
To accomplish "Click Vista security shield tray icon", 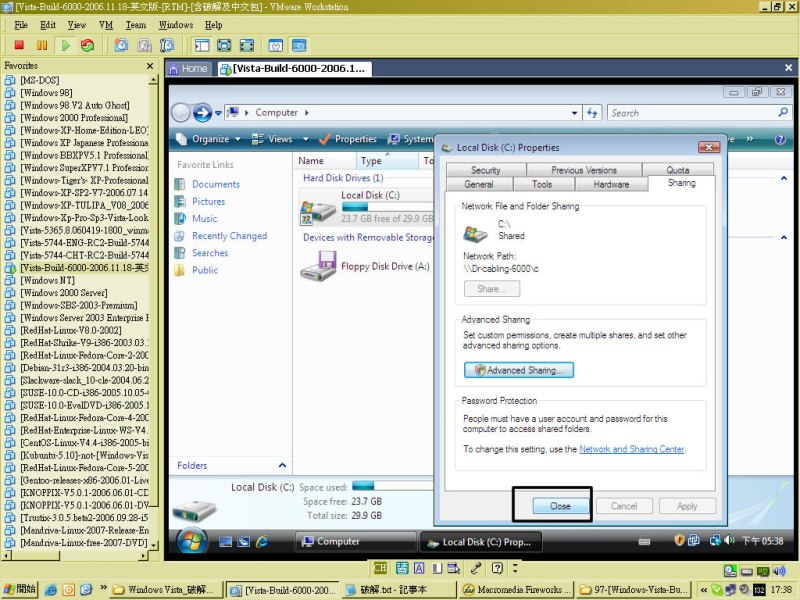I will pos(679,540).
